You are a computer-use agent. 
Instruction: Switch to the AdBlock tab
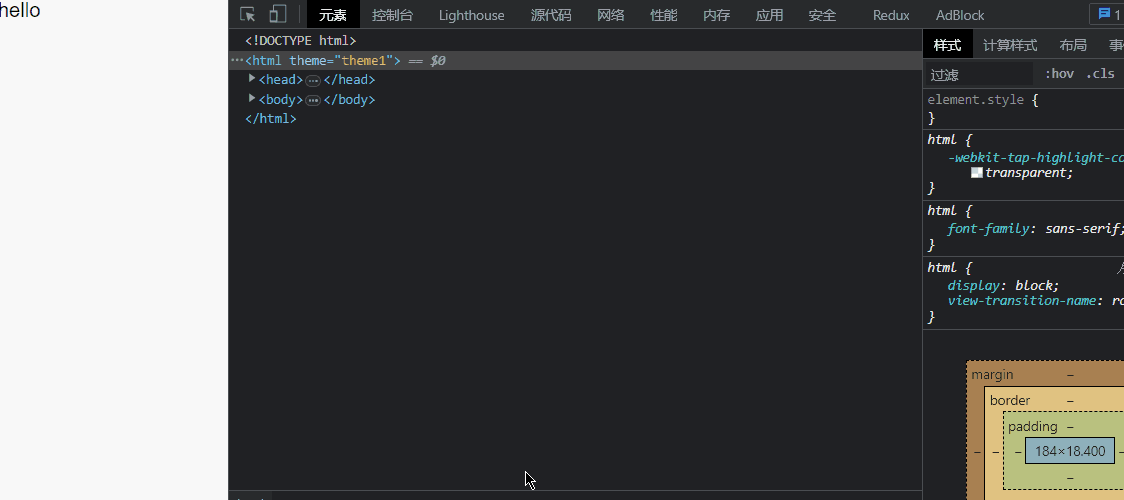(x=960, y=15)
